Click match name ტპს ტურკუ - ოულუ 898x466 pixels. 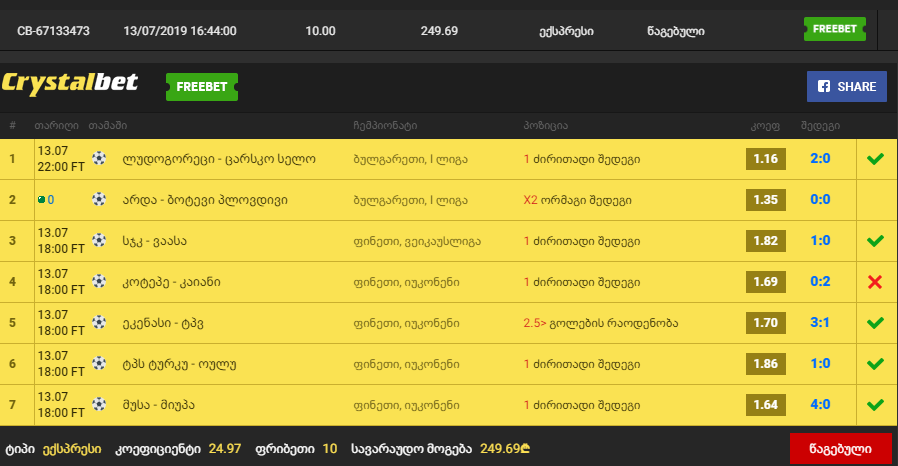tap(179, 364)
